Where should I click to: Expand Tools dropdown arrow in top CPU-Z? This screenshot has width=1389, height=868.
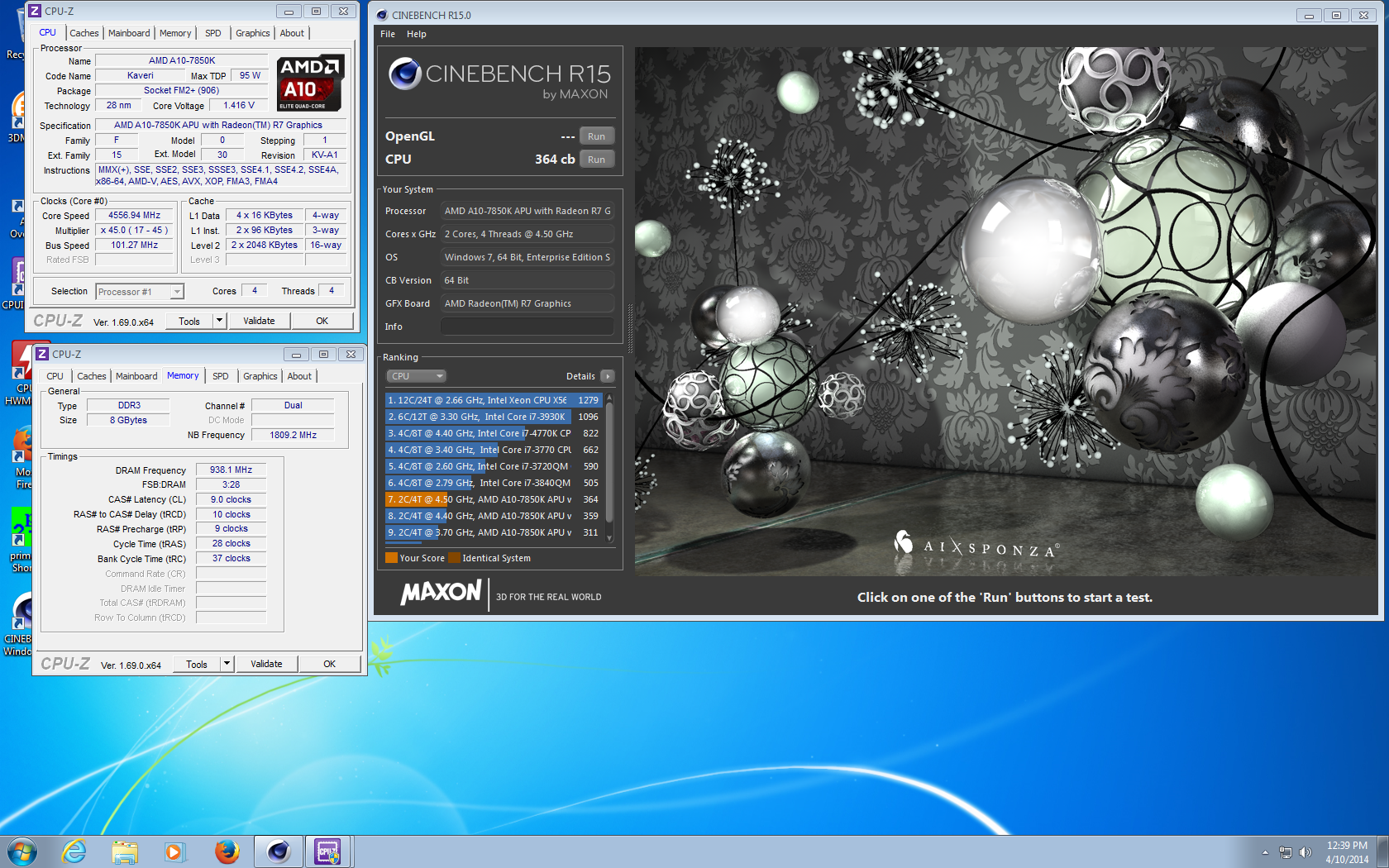click(219, 321)
